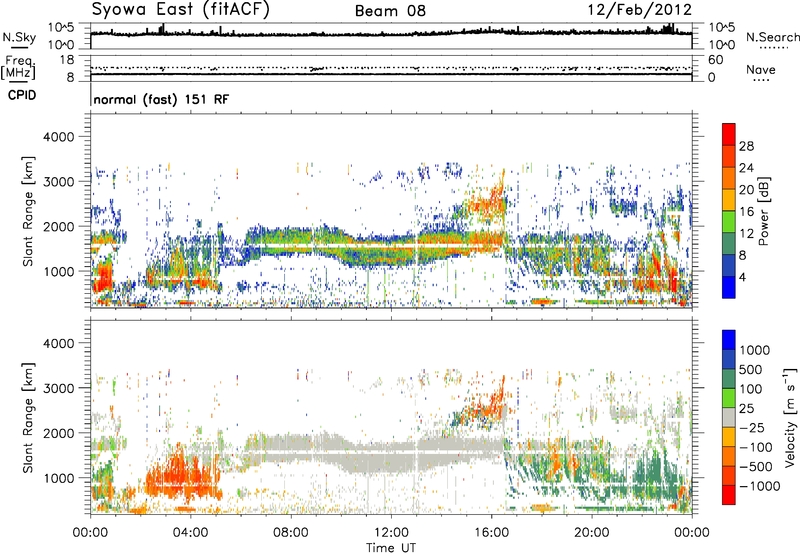Image resolution: width=800 pixels, height=554 pixels.
Task: Click the "-1000" label on Velocity scale
Action: 759,486
